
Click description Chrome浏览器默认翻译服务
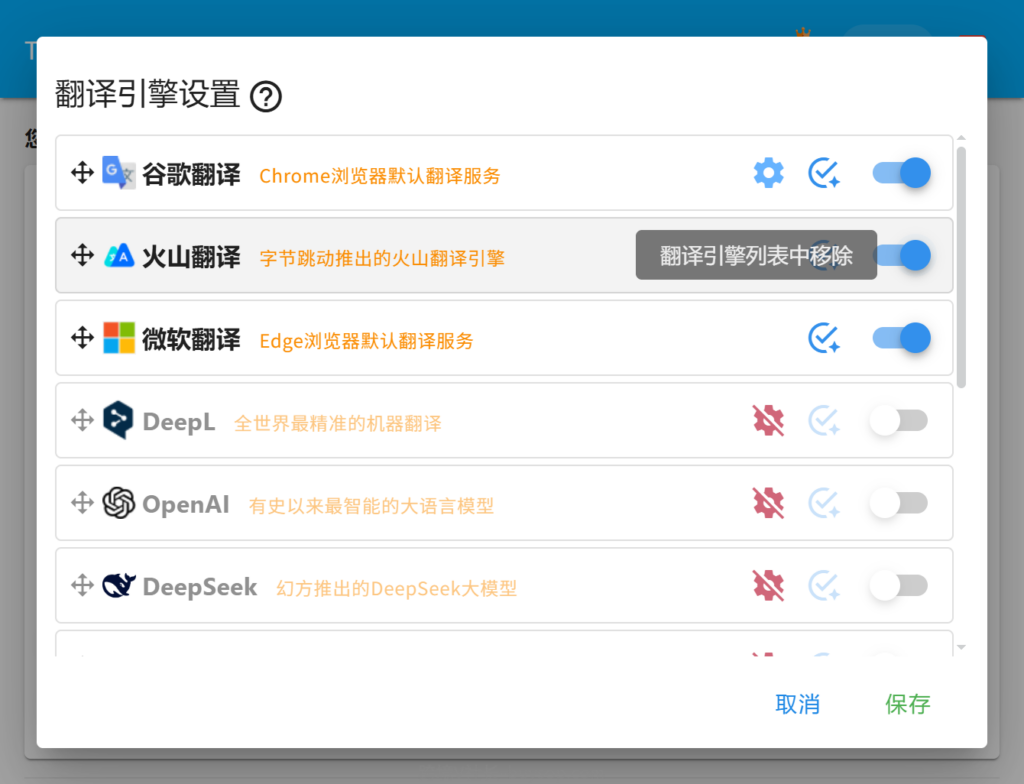380,176
